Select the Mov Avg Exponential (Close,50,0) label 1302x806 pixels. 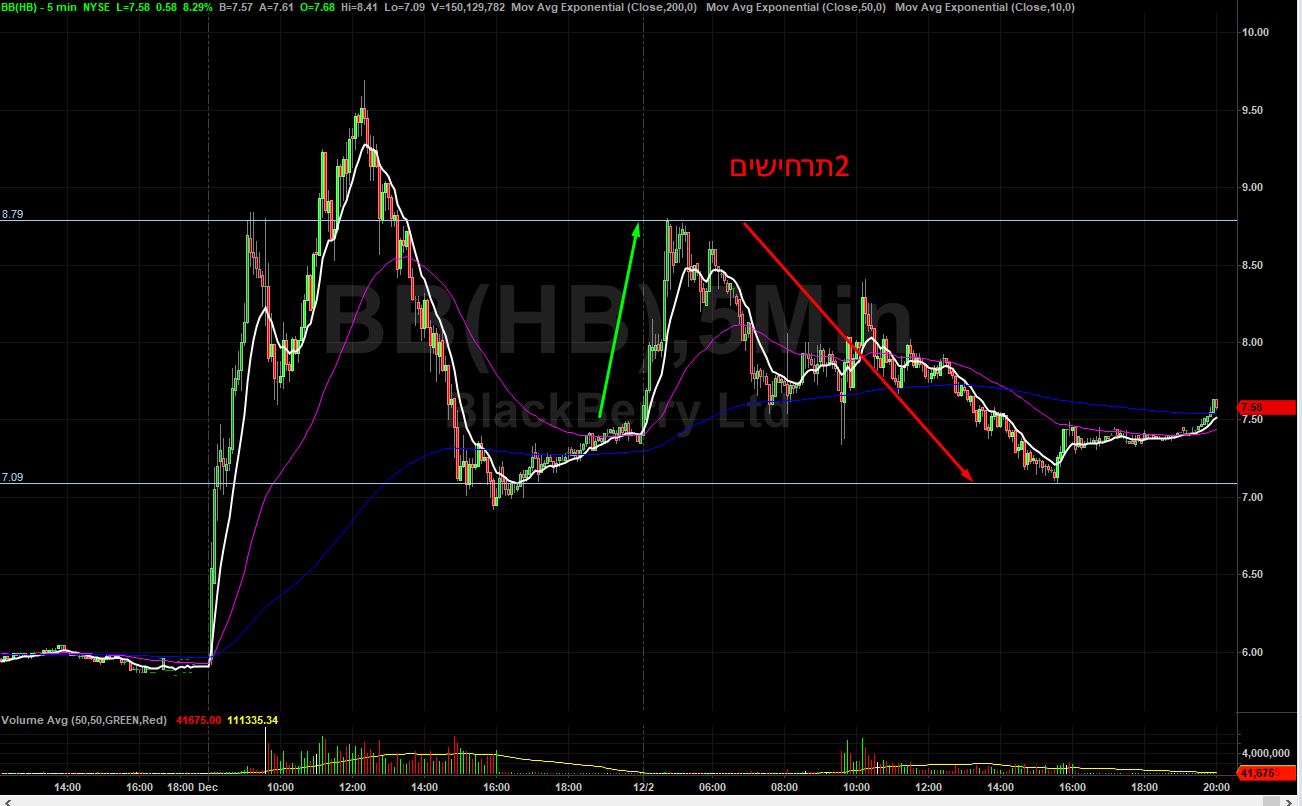[x=795, y=7]
